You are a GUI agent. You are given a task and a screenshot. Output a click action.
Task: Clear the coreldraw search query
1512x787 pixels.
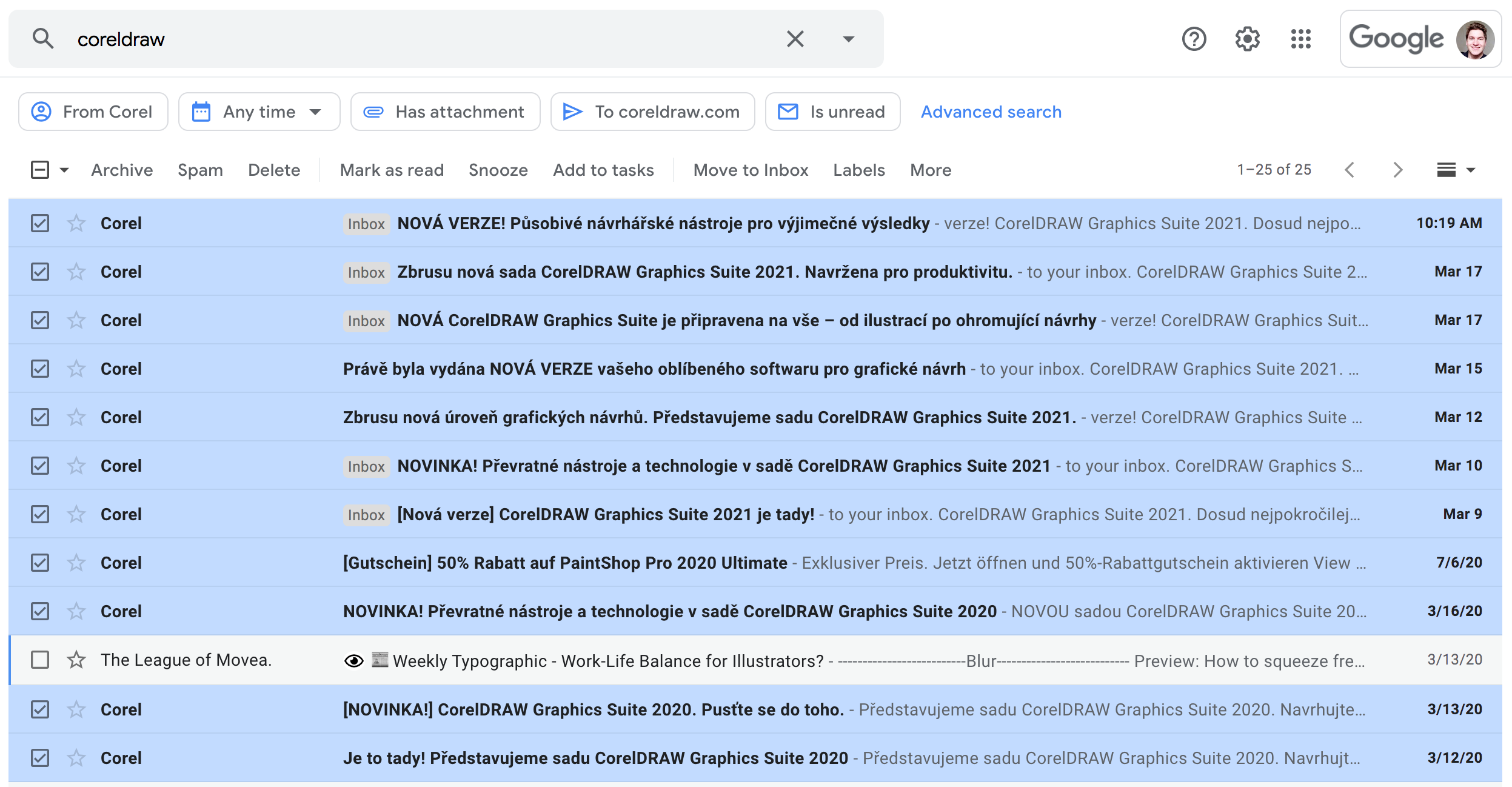click(x=795, y=39)
